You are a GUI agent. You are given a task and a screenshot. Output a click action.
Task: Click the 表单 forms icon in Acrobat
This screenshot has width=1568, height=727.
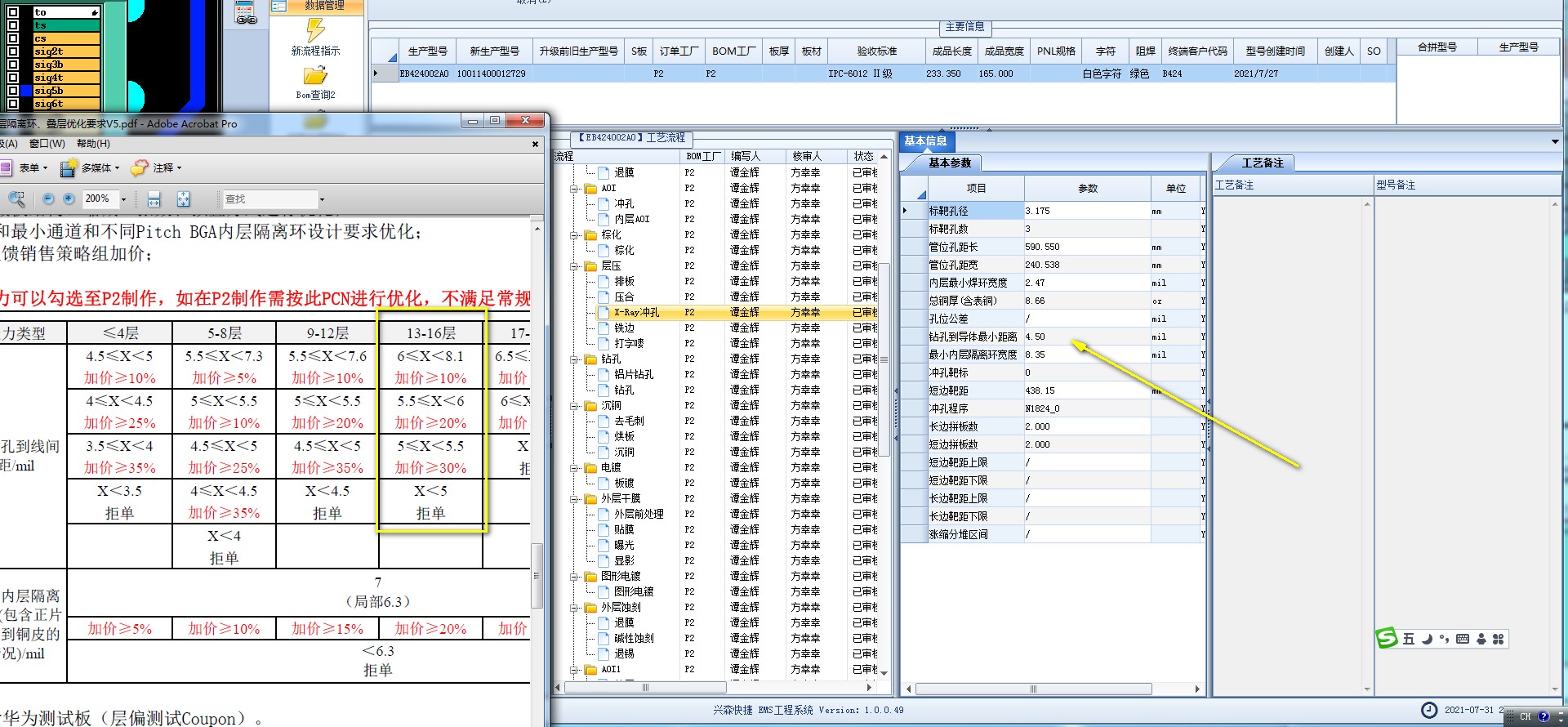[7, 167]
